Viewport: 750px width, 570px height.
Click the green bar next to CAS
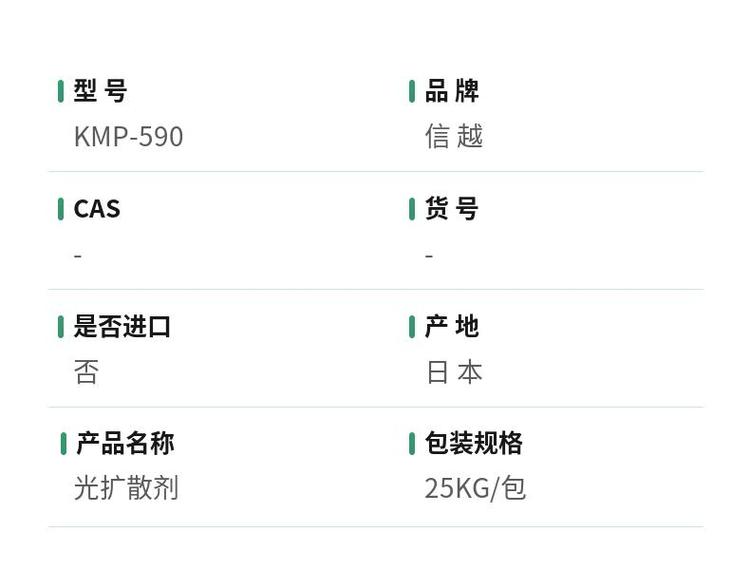coord(61,209)
